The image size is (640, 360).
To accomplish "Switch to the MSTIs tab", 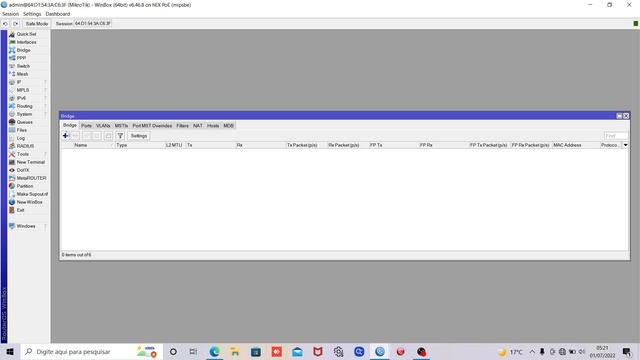I will coord(121,126).
